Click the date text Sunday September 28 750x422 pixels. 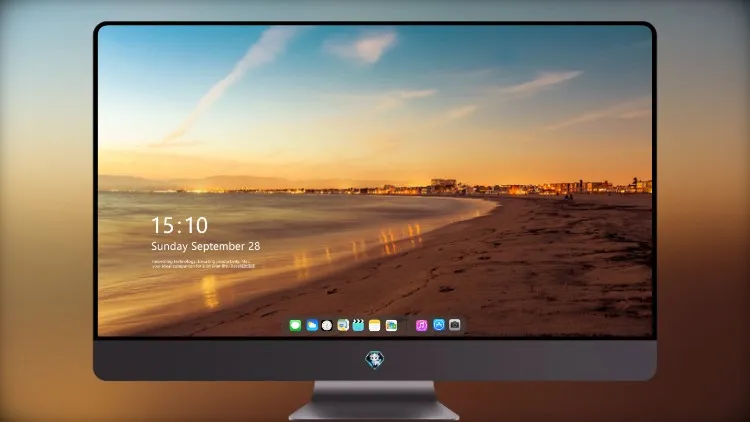click(206, 246)
